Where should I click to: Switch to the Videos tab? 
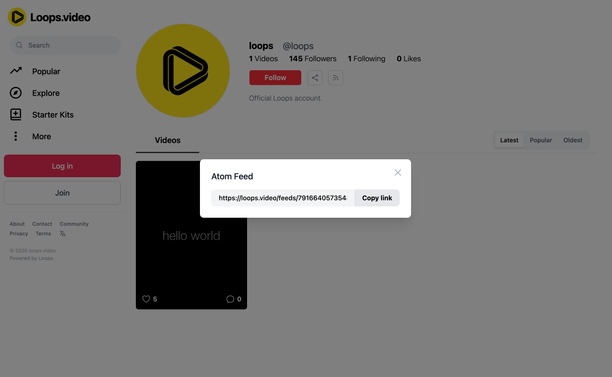[167, 140]
